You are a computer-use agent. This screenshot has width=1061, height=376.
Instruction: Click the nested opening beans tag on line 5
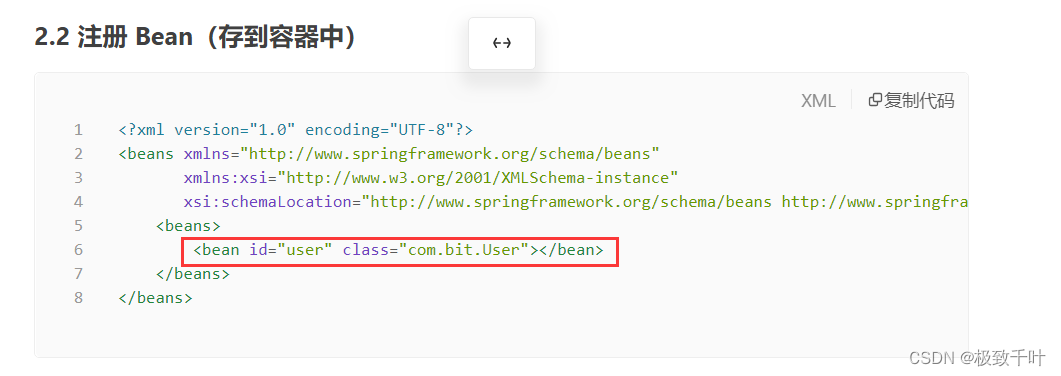tap(188, 226)
